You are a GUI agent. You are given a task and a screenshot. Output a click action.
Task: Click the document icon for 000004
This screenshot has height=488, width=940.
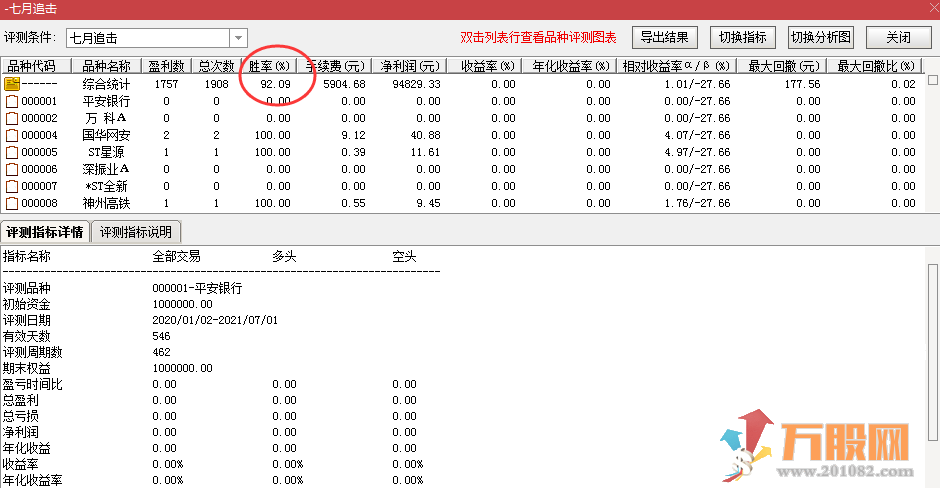click(x=11, y=135)
